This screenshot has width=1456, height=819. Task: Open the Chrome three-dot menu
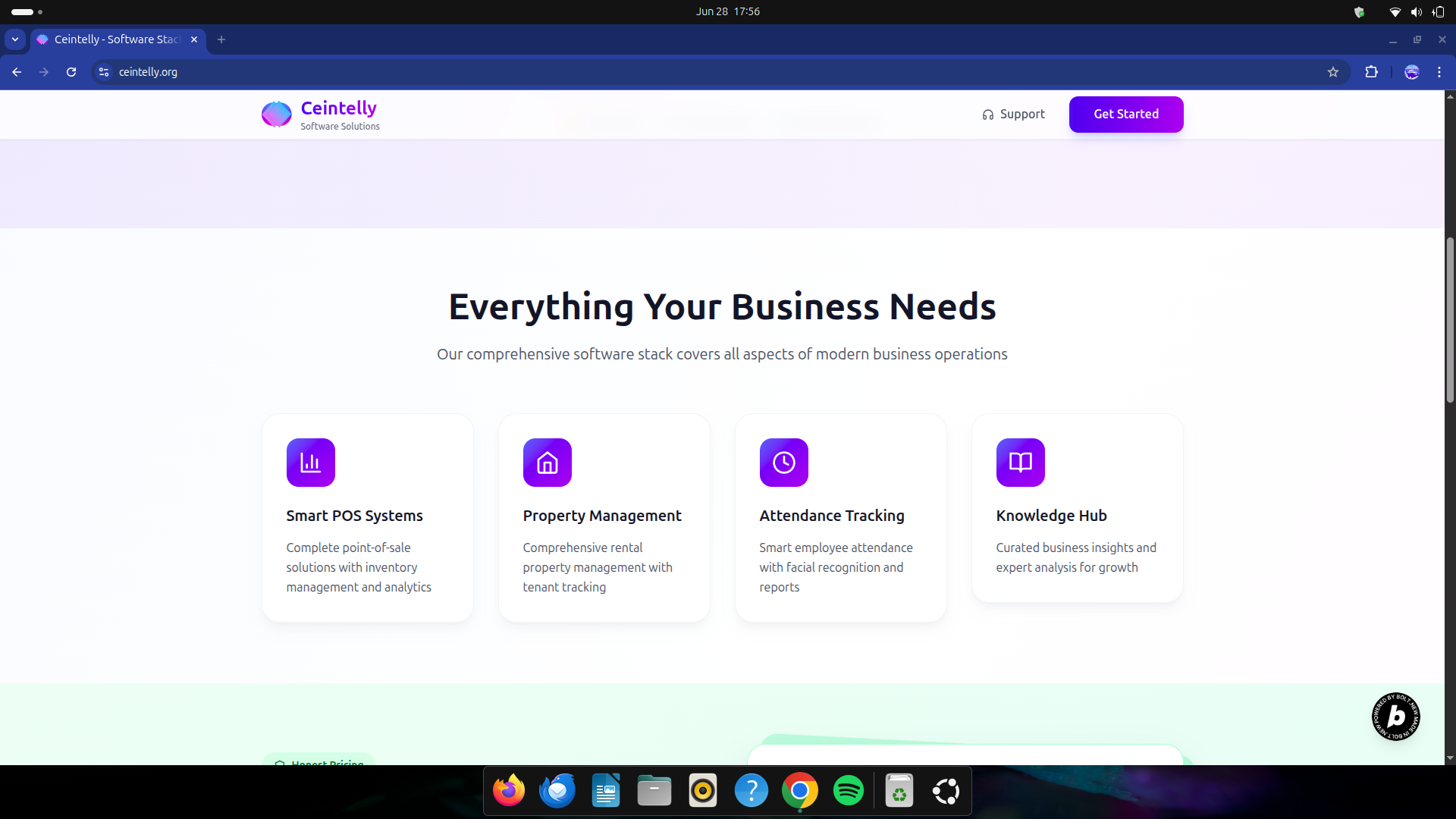click(x=1439, y=72)
